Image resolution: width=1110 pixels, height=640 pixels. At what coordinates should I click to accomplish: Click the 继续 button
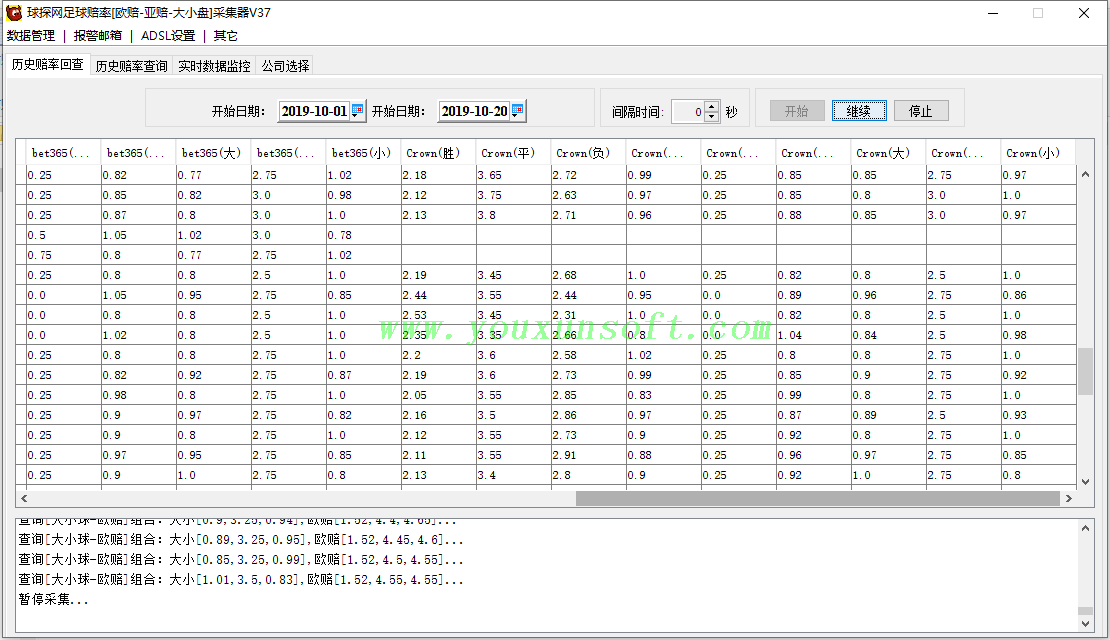point(859,111)
